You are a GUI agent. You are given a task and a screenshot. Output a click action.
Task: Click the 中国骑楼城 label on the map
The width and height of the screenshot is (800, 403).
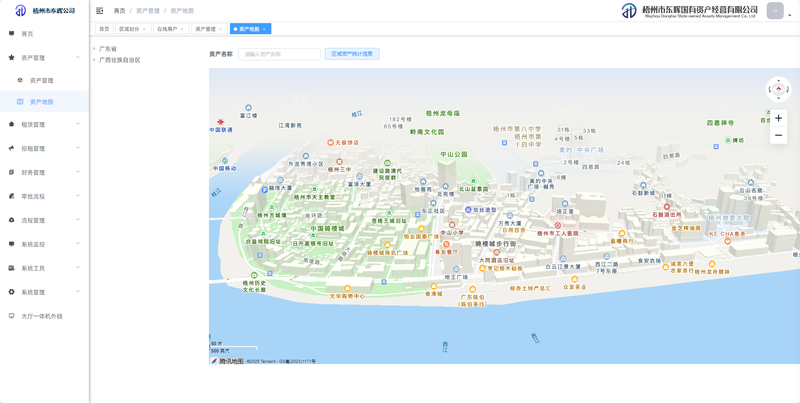coord(327,229)
